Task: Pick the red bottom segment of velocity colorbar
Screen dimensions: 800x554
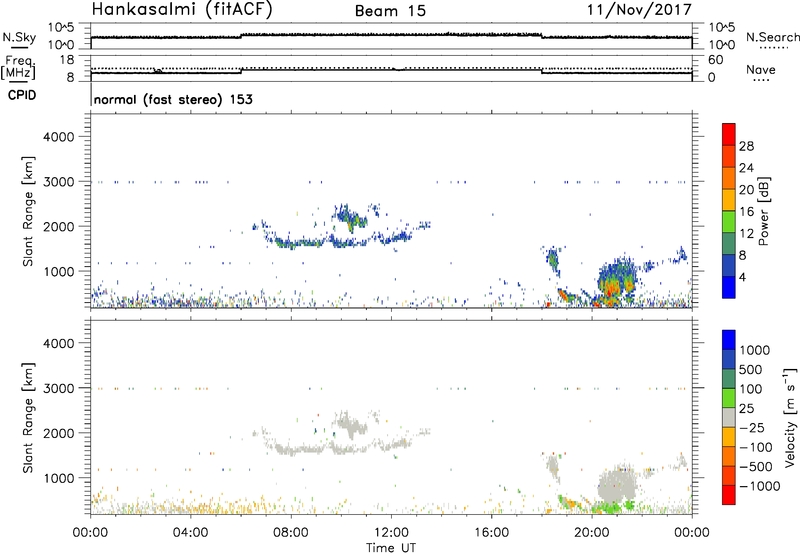Action: pyautogui.click(x=729, y=495)
